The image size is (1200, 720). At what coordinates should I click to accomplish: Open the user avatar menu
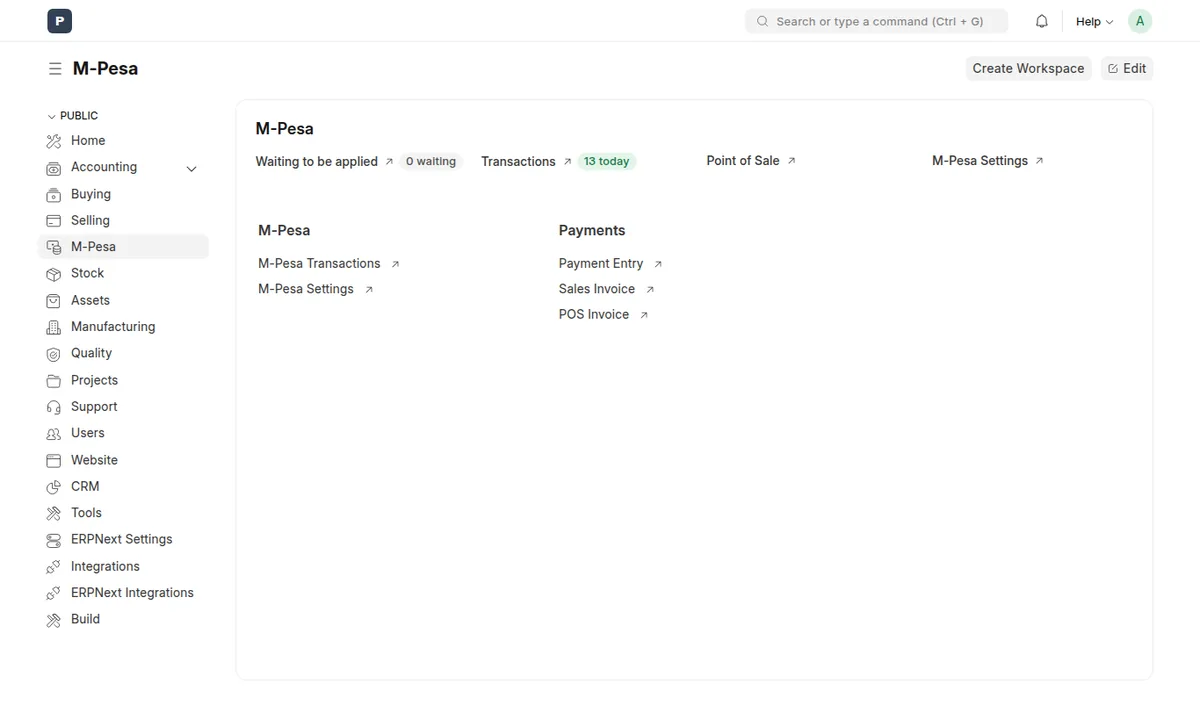pyautogui.click(x=1140, y=21)
